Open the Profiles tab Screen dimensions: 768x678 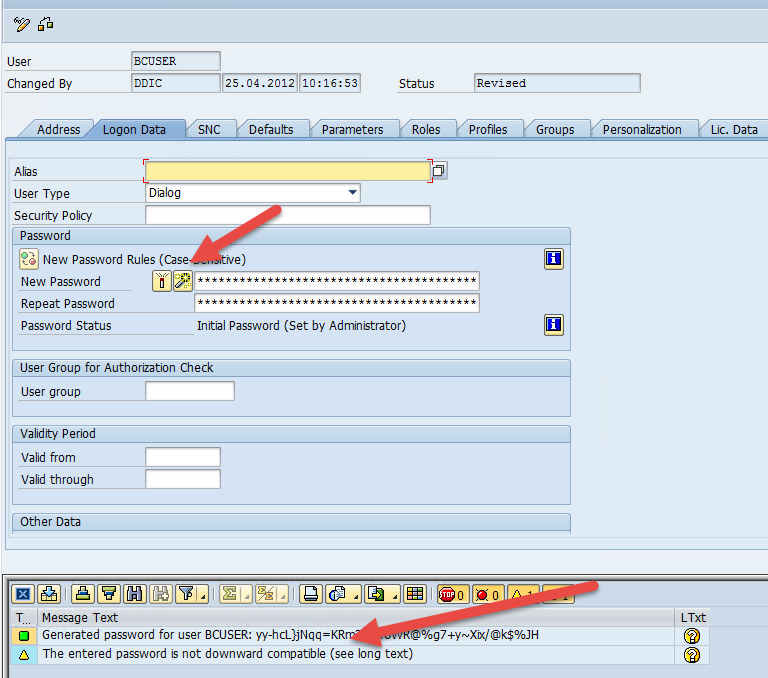(487, 129)
